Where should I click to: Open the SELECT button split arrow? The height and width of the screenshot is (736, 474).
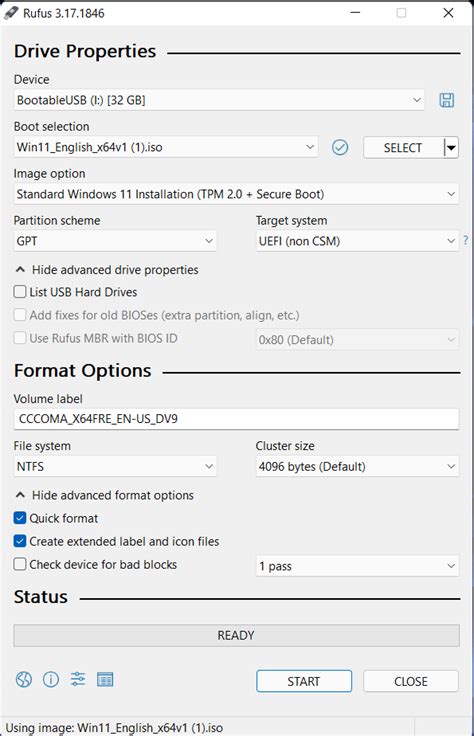pyautogui.click(x=451, y=148)
